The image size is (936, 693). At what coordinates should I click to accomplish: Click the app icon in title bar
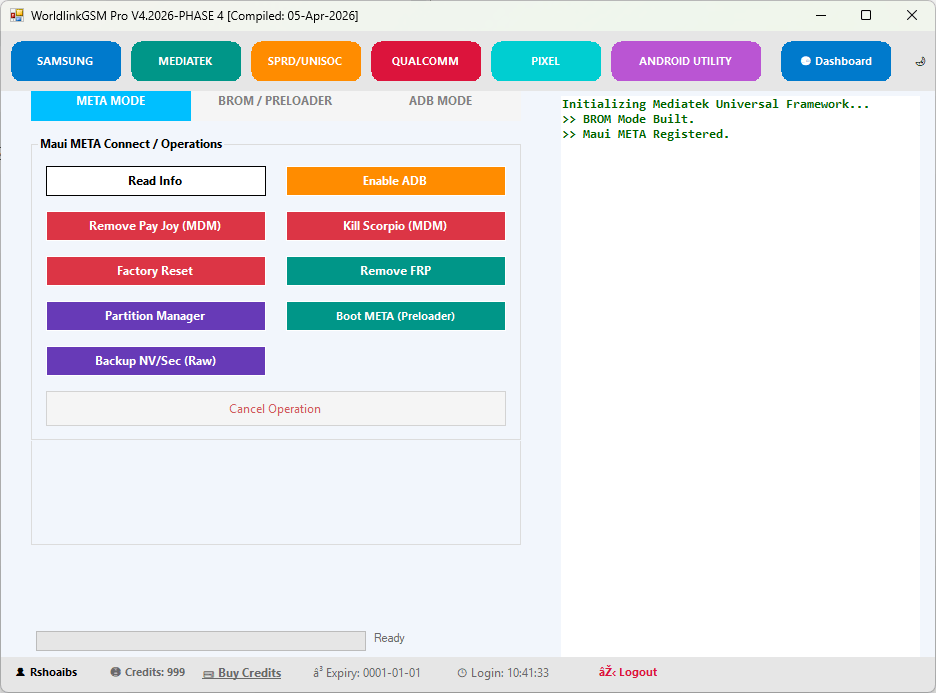17,16
